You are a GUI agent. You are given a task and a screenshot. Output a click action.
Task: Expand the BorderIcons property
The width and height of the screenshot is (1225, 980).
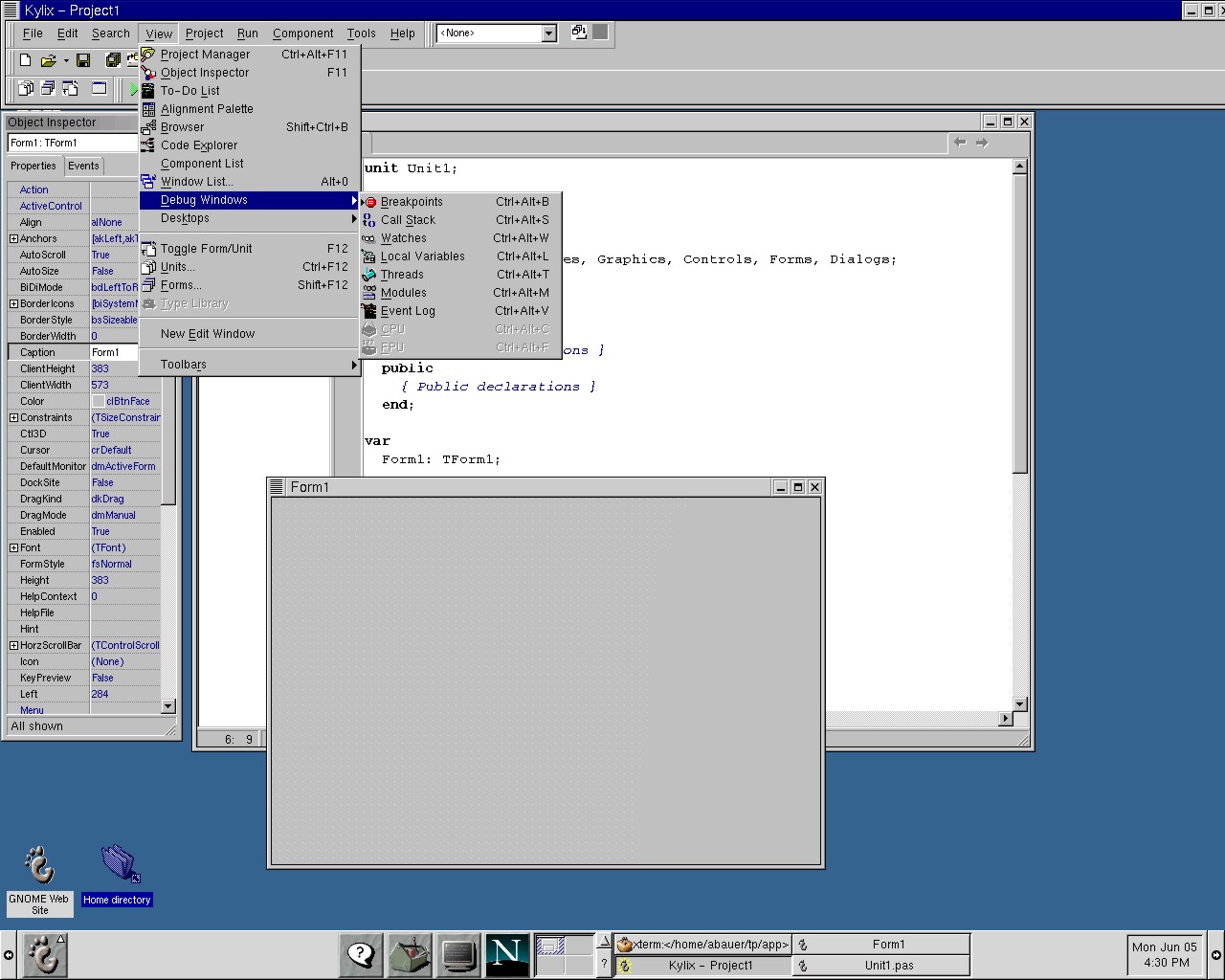click(13, 304)
